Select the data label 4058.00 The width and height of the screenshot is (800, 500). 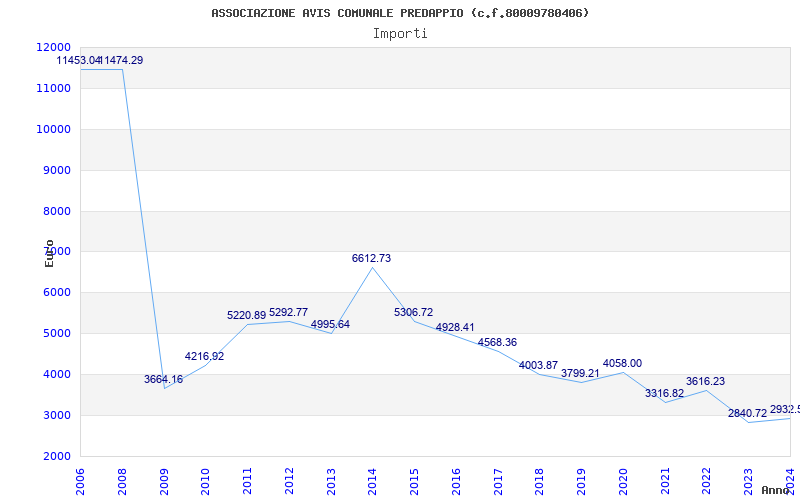(622, 363)
